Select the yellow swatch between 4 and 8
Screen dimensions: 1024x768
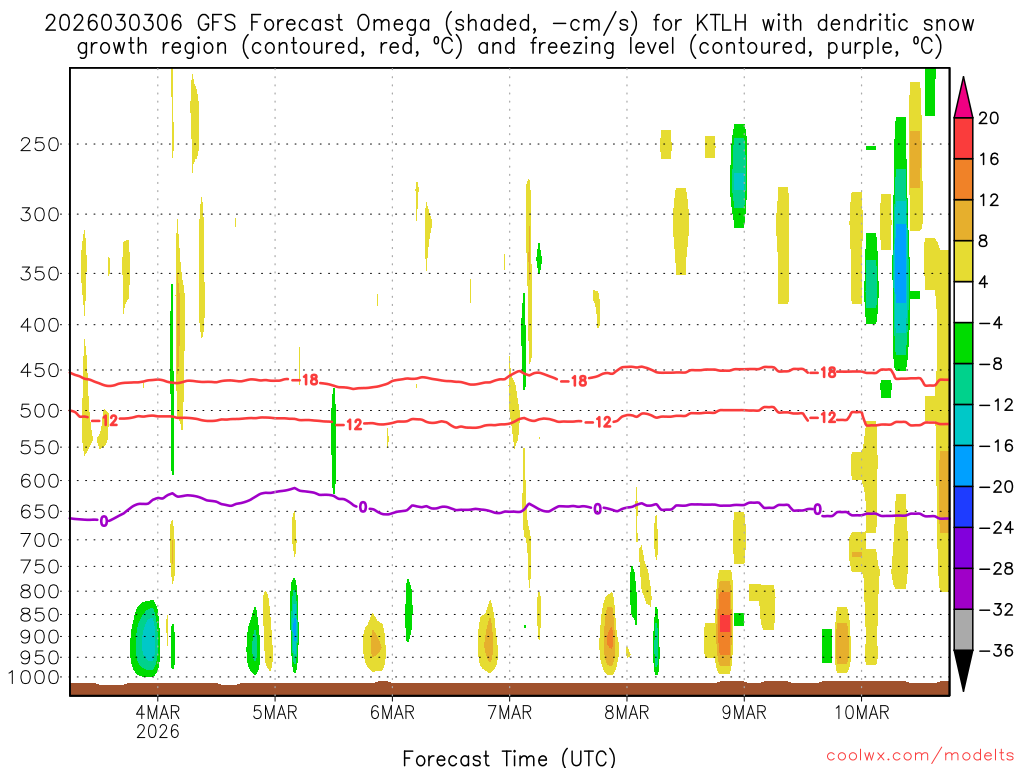(963, 261)
